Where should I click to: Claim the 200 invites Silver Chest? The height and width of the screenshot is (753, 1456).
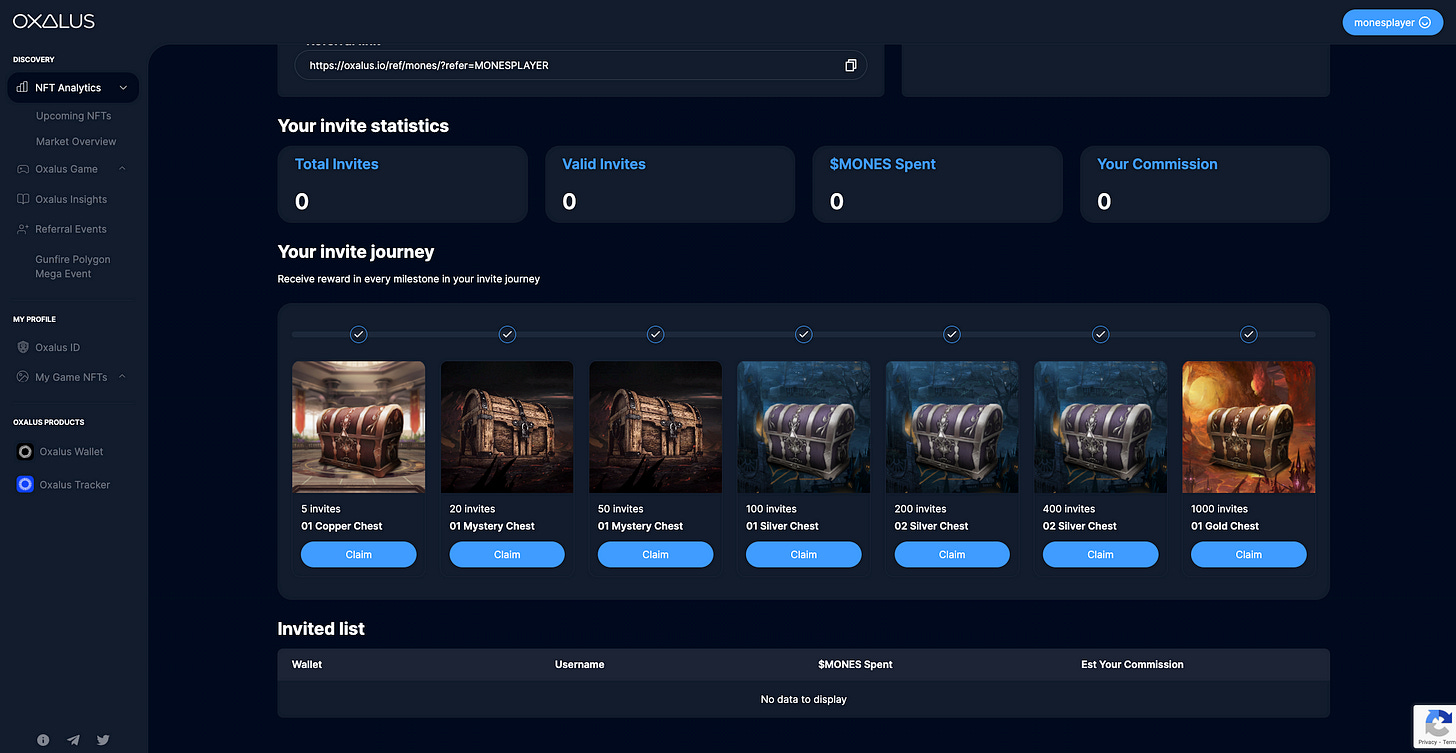tap(952, 554)
